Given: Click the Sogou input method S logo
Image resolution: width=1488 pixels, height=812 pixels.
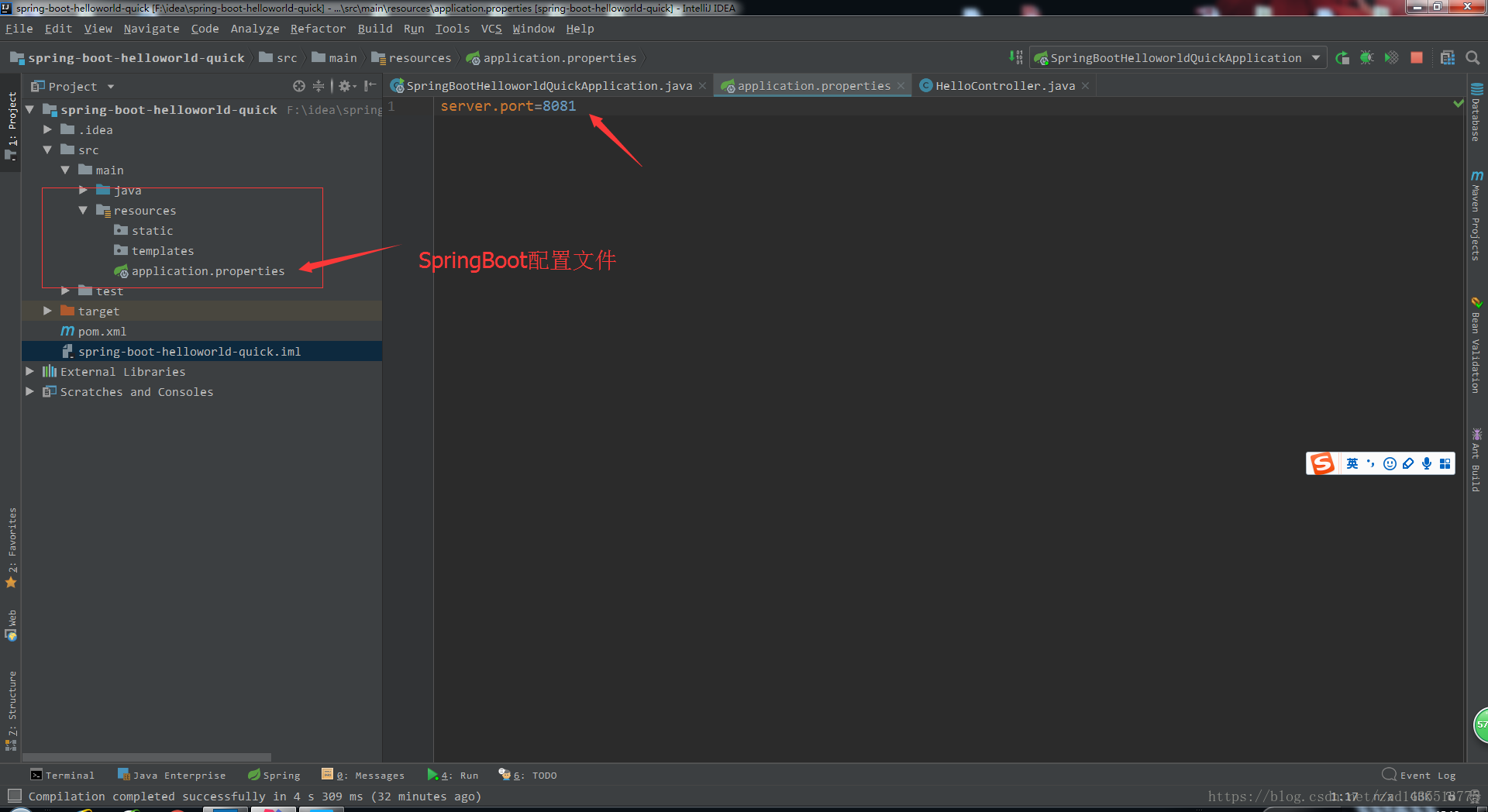Looking at the screenshot, I should tap(1322, 463).
